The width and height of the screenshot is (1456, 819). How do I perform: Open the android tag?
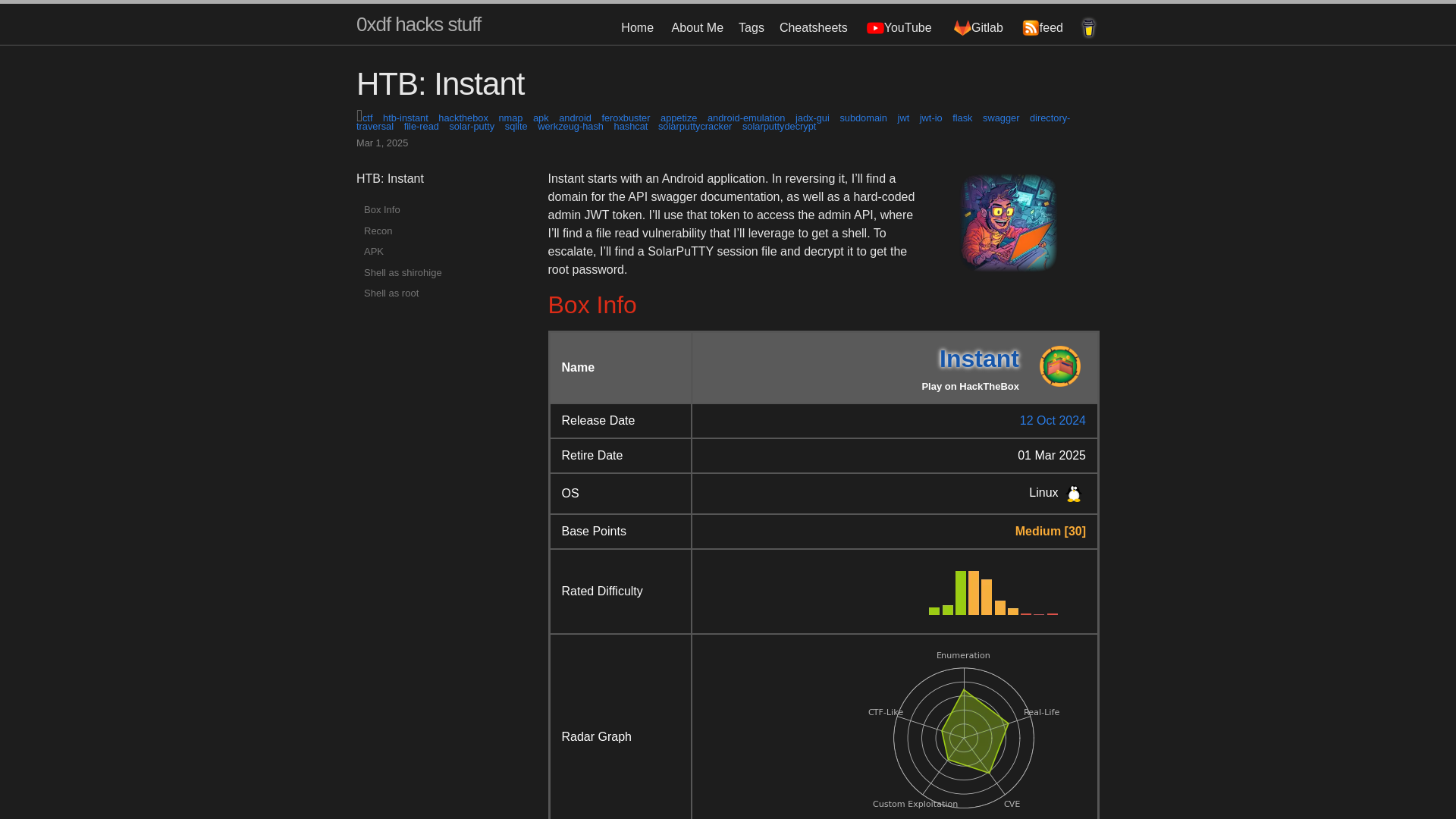(x=575, y=118)
